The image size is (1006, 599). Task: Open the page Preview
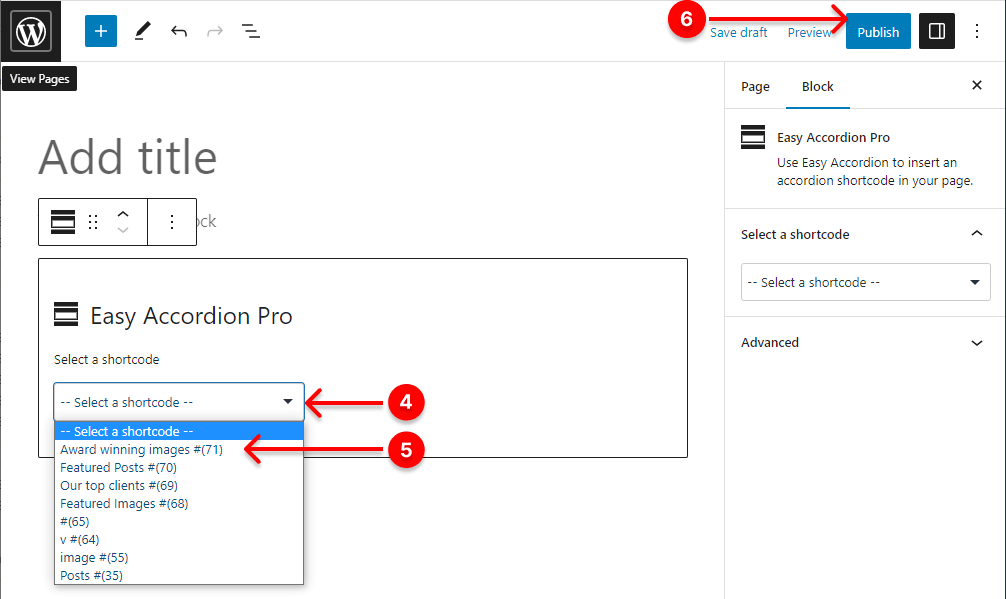(810, 33)
